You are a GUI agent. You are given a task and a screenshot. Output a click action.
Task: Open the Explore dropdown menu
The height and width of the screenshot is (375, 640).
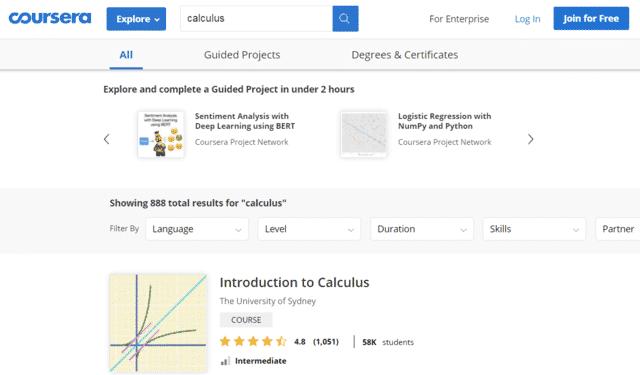click(136, 19)
